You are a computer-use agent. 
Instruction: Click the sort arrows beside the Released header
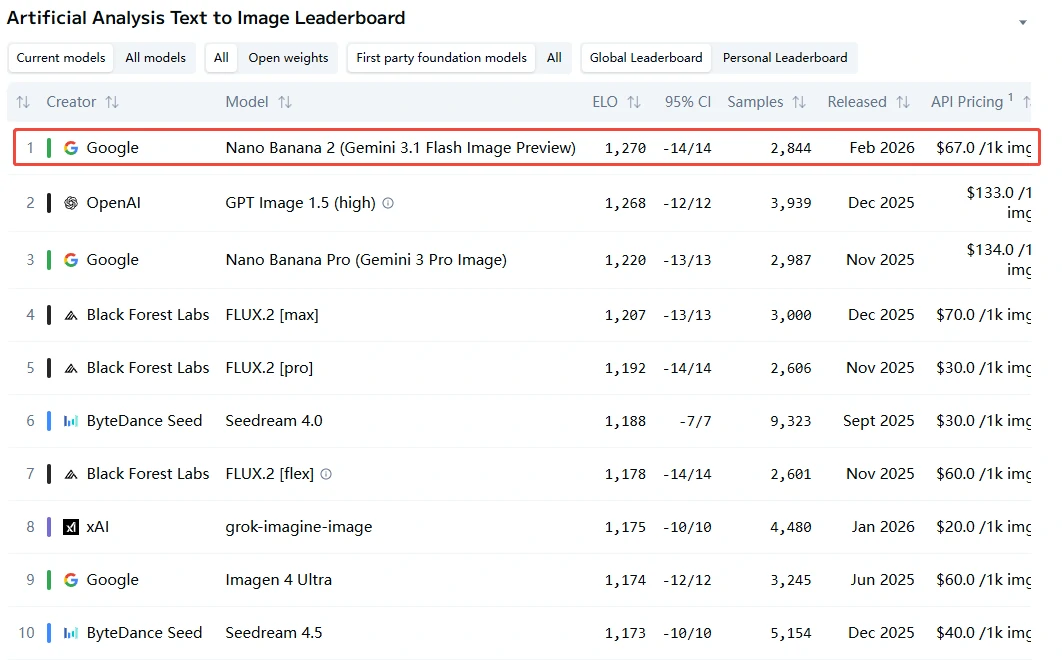point(903,101)
